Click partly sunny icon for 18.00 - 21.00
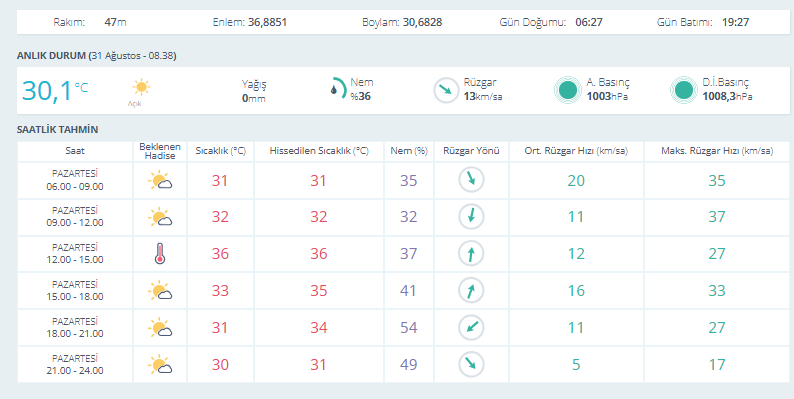794x399 pixels. (160, 328)
